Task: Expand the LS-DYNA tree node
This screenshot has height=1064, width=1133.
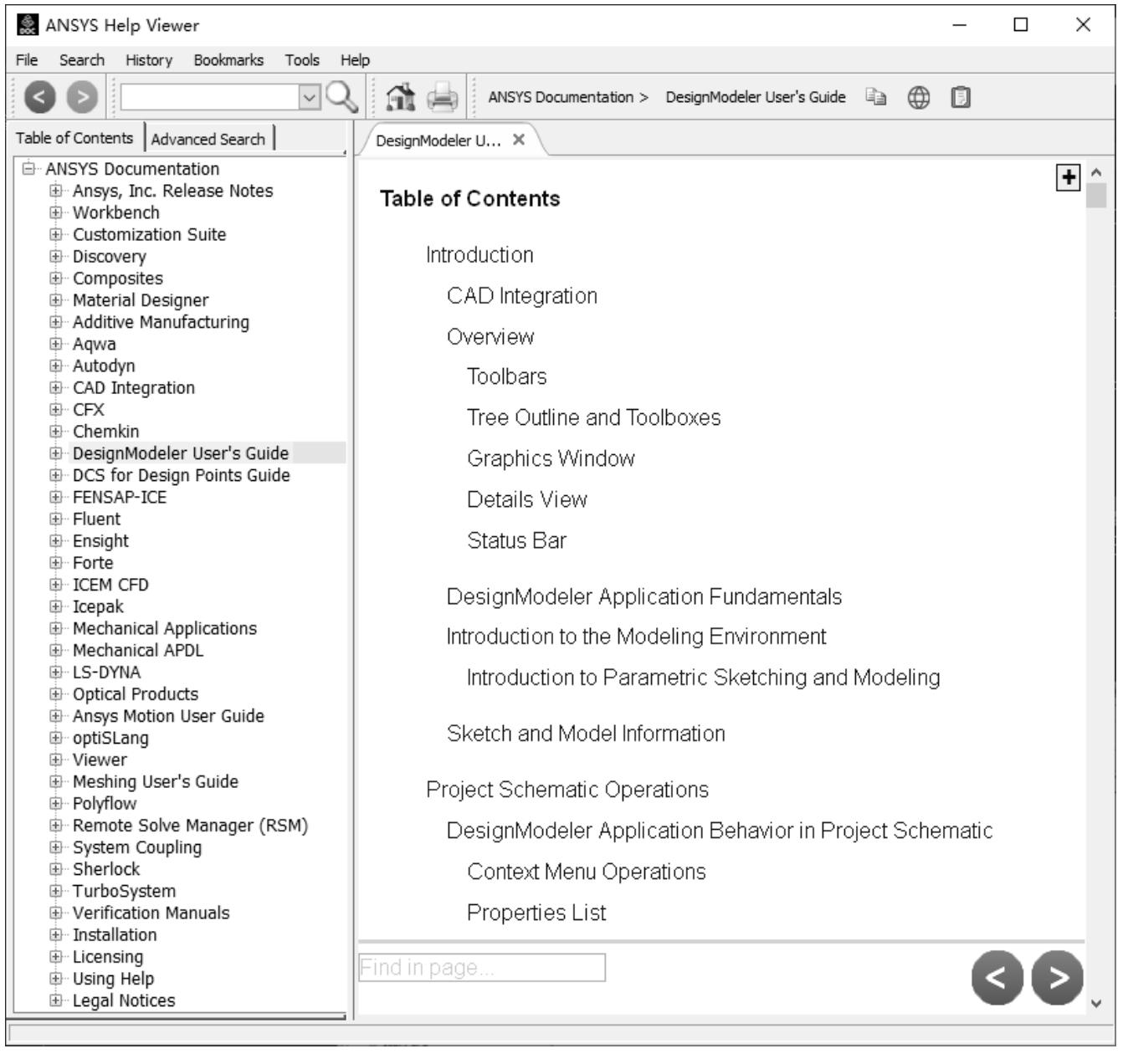Action: click(x=56, y=672)
